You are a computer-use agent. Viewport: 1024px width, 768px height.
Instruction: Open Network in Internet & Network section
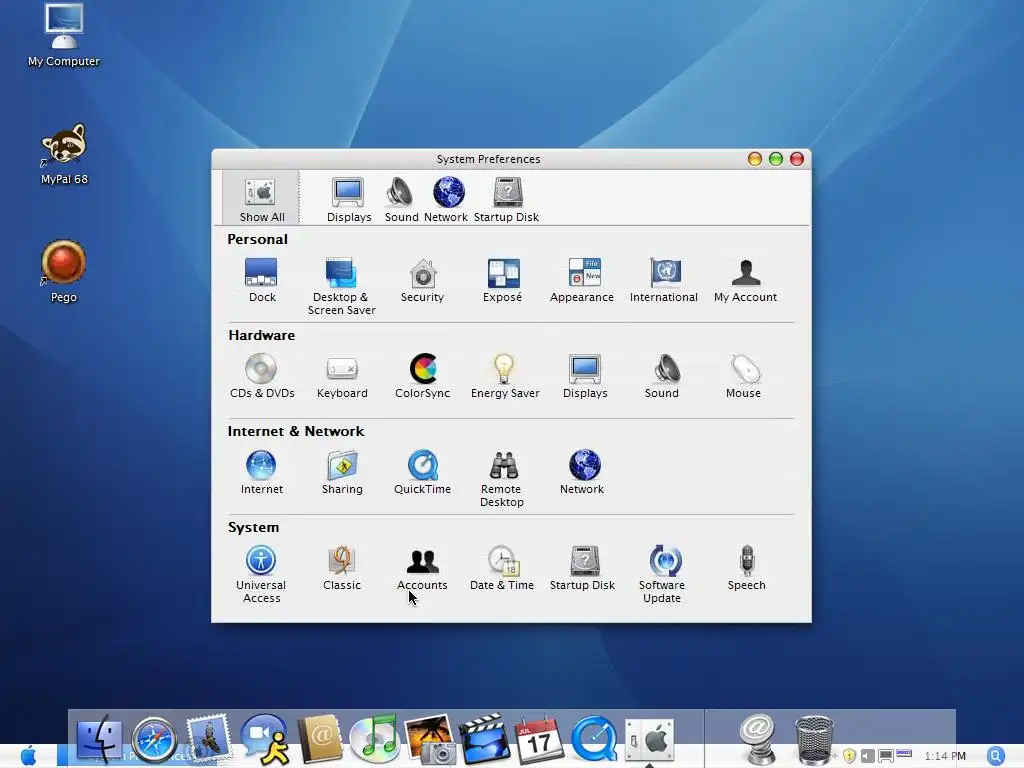pyautogui.click(x=583, y=472)
